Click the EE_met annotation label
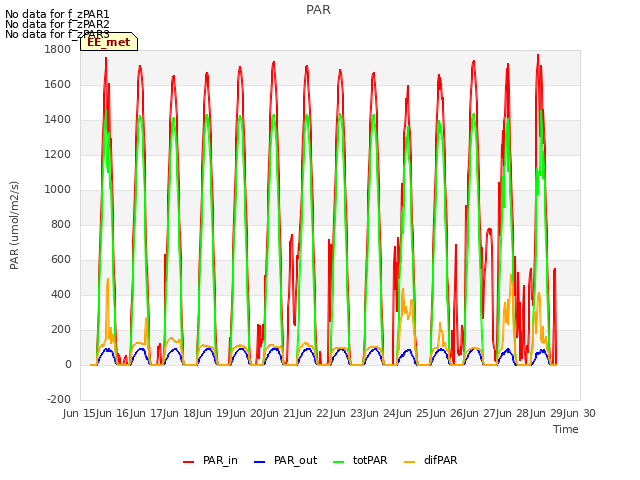The height and width of the screenshot is (480, 640). point(109,42)
